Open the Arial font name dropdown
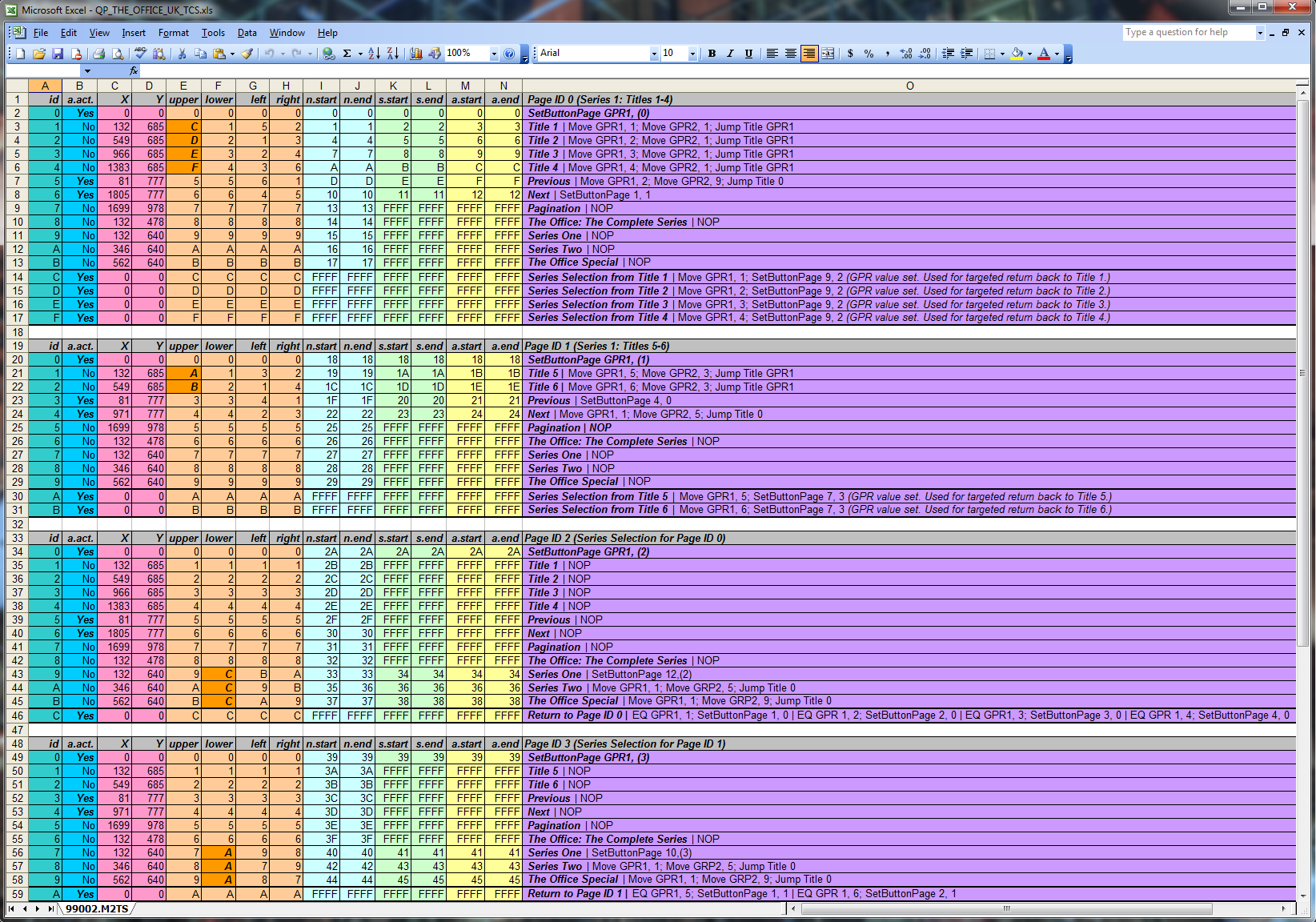Image resolution: width=1316 pixels, height=922 pixels. [654, 54]
